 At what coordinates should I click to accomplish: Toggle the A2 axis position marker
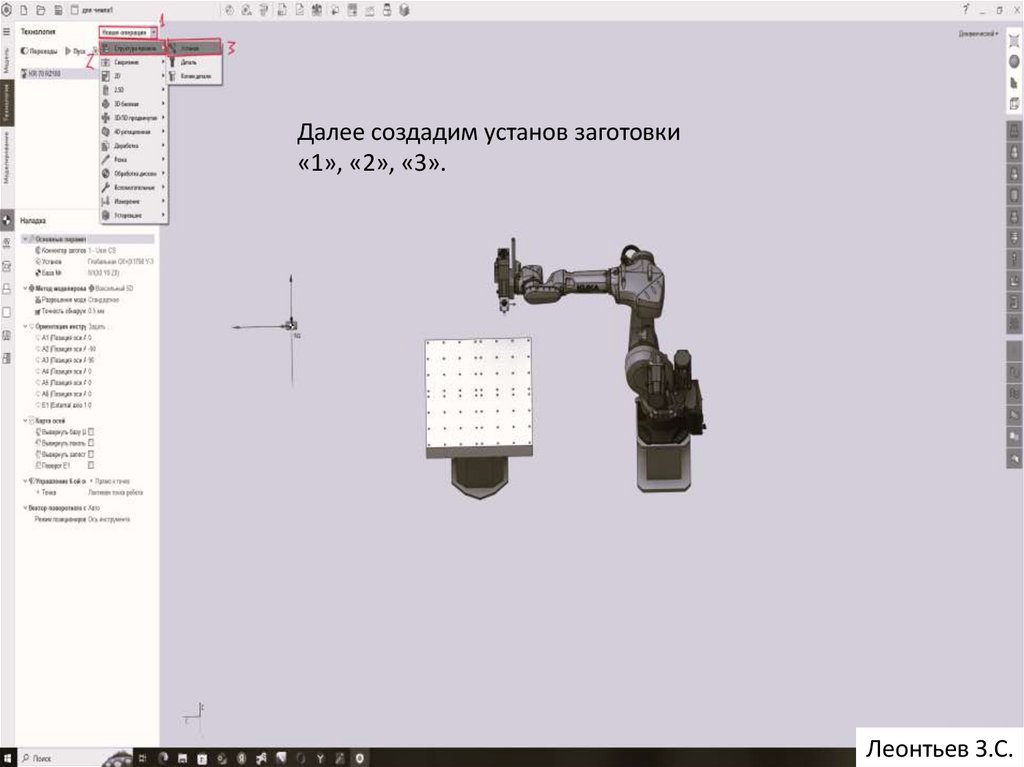pos(38,349)
